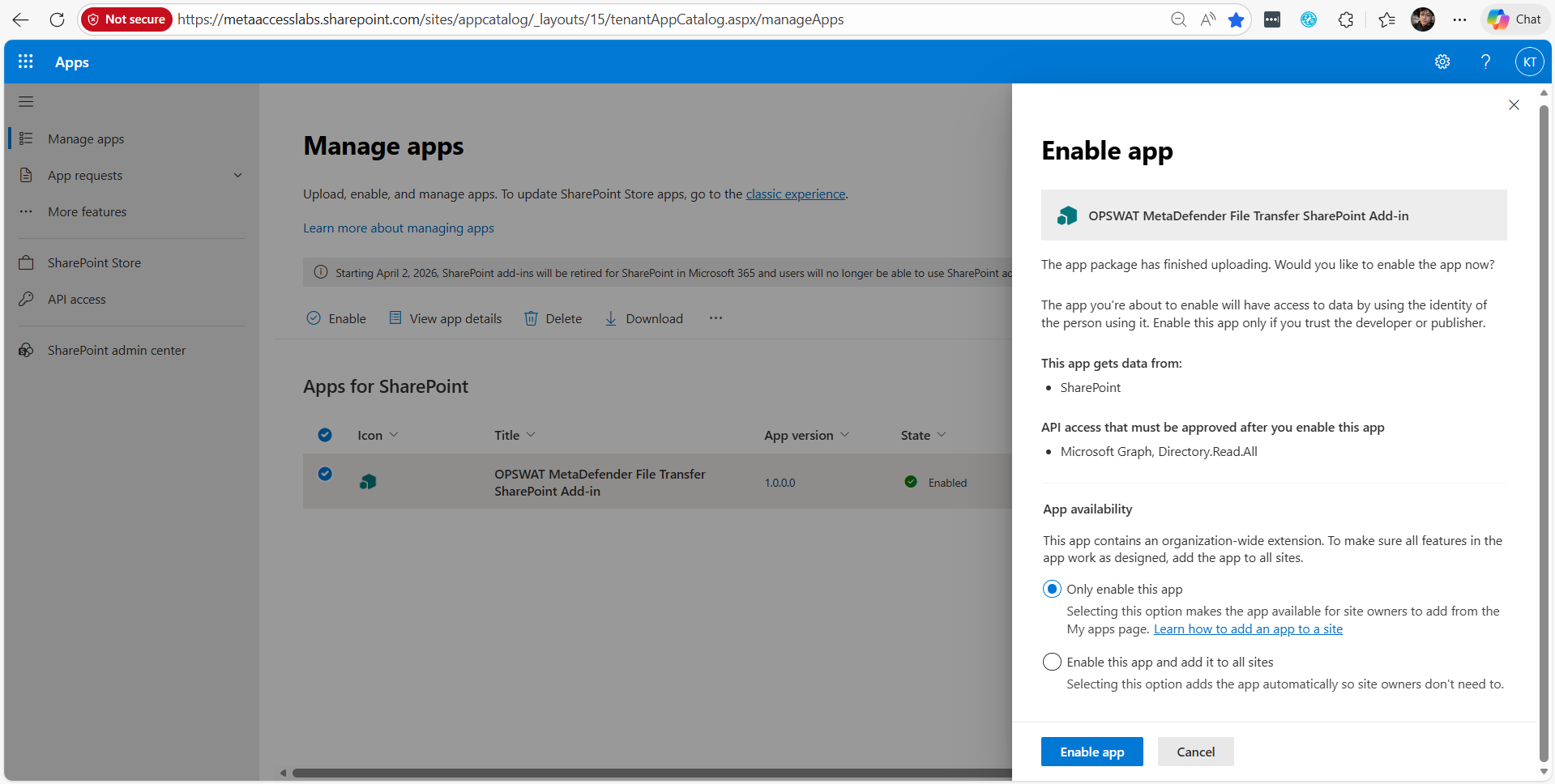Uncheck the OPSWAT MetaDefender app row checkbox
The height and width of the screenshot is (784, 1555).
point(325,474)
